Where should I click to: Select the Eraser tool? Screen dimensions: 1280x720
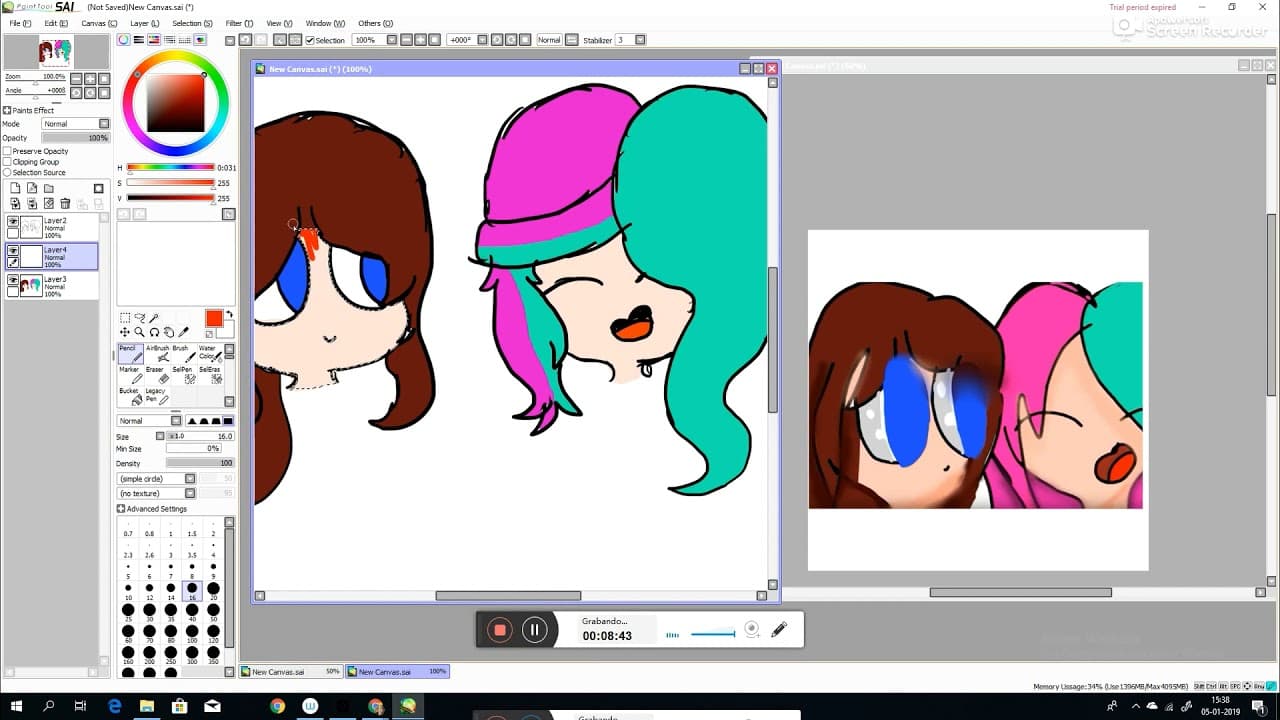157,375
